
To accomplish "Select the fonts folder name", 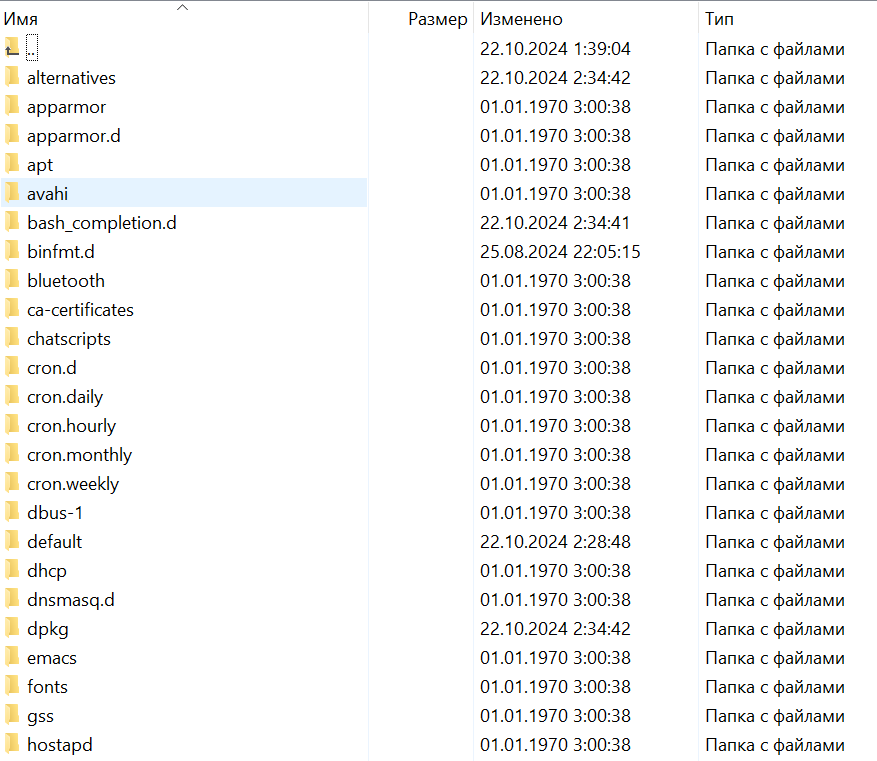I will [47, 688].
